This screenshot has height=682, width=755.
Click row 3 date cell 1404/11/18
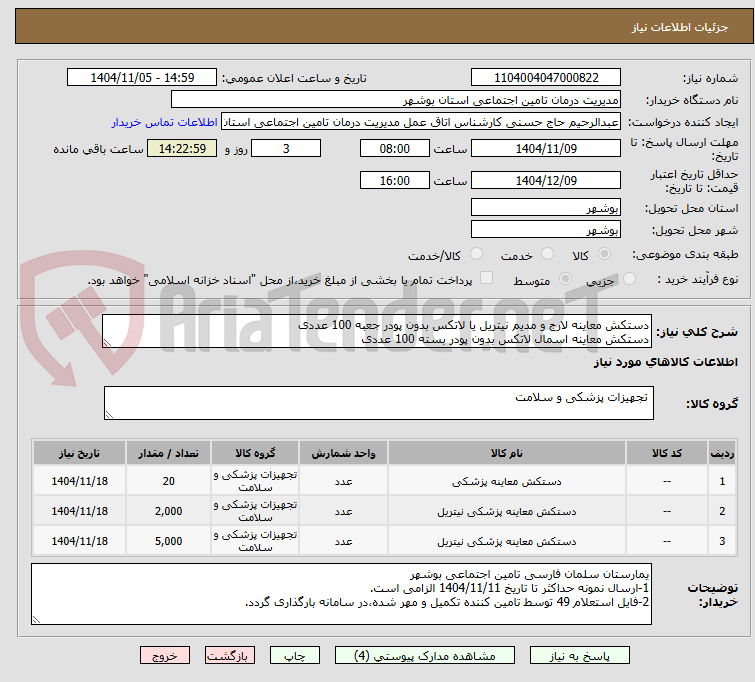pyautogui.click(x=79, y=541)
